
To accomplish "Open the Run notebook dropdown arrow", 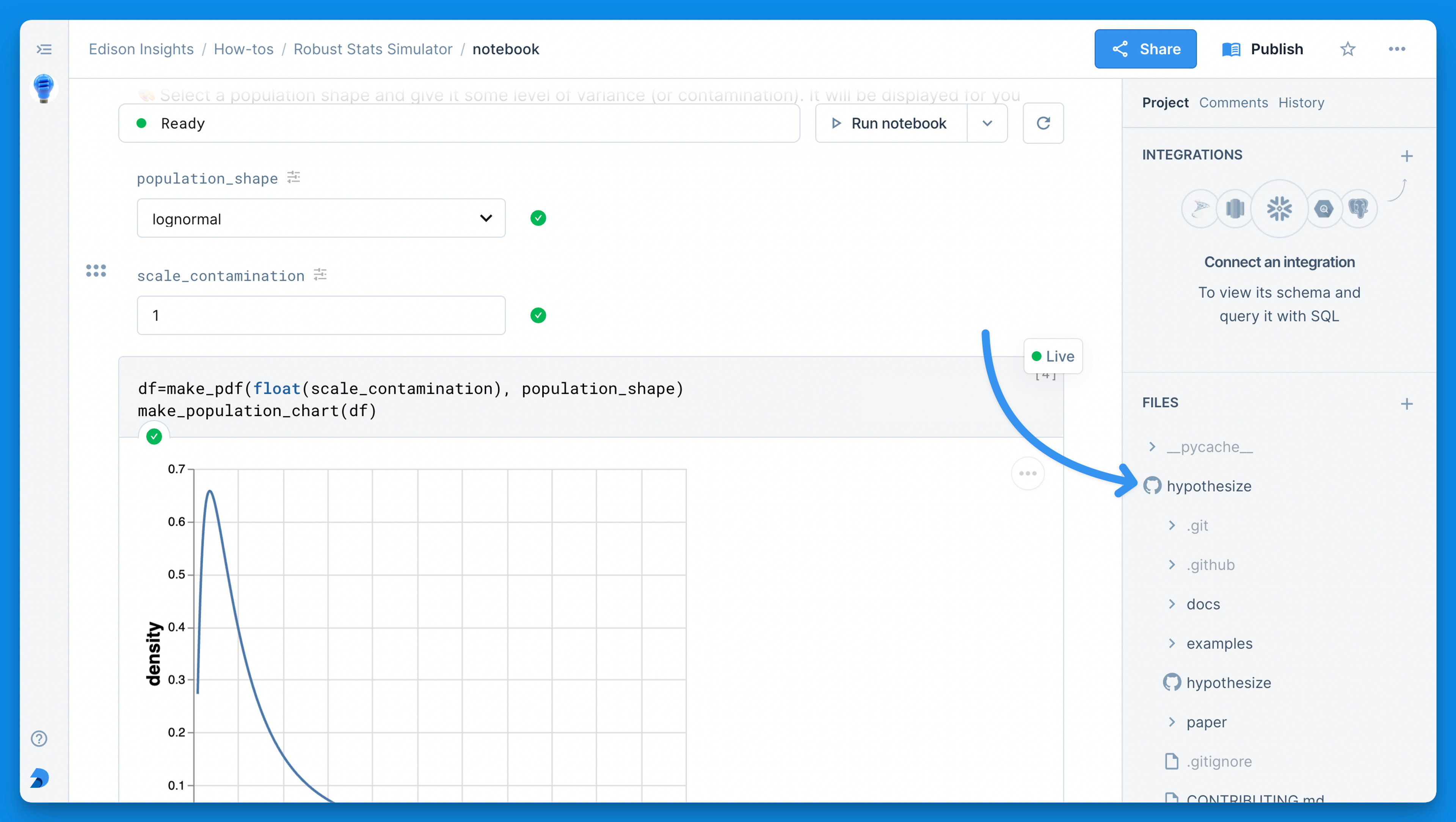I will pyautogui.click(x=987, y=123).
